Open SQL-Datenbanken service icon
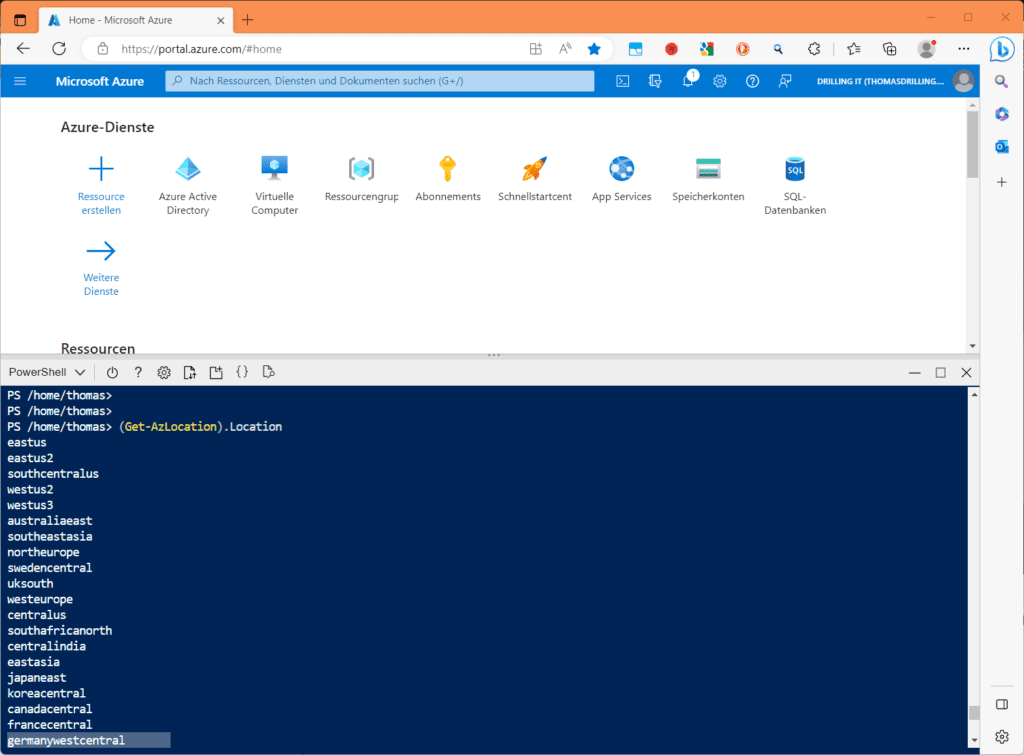1024x755 pixels. pyautogui.click(x=795, y=169)
